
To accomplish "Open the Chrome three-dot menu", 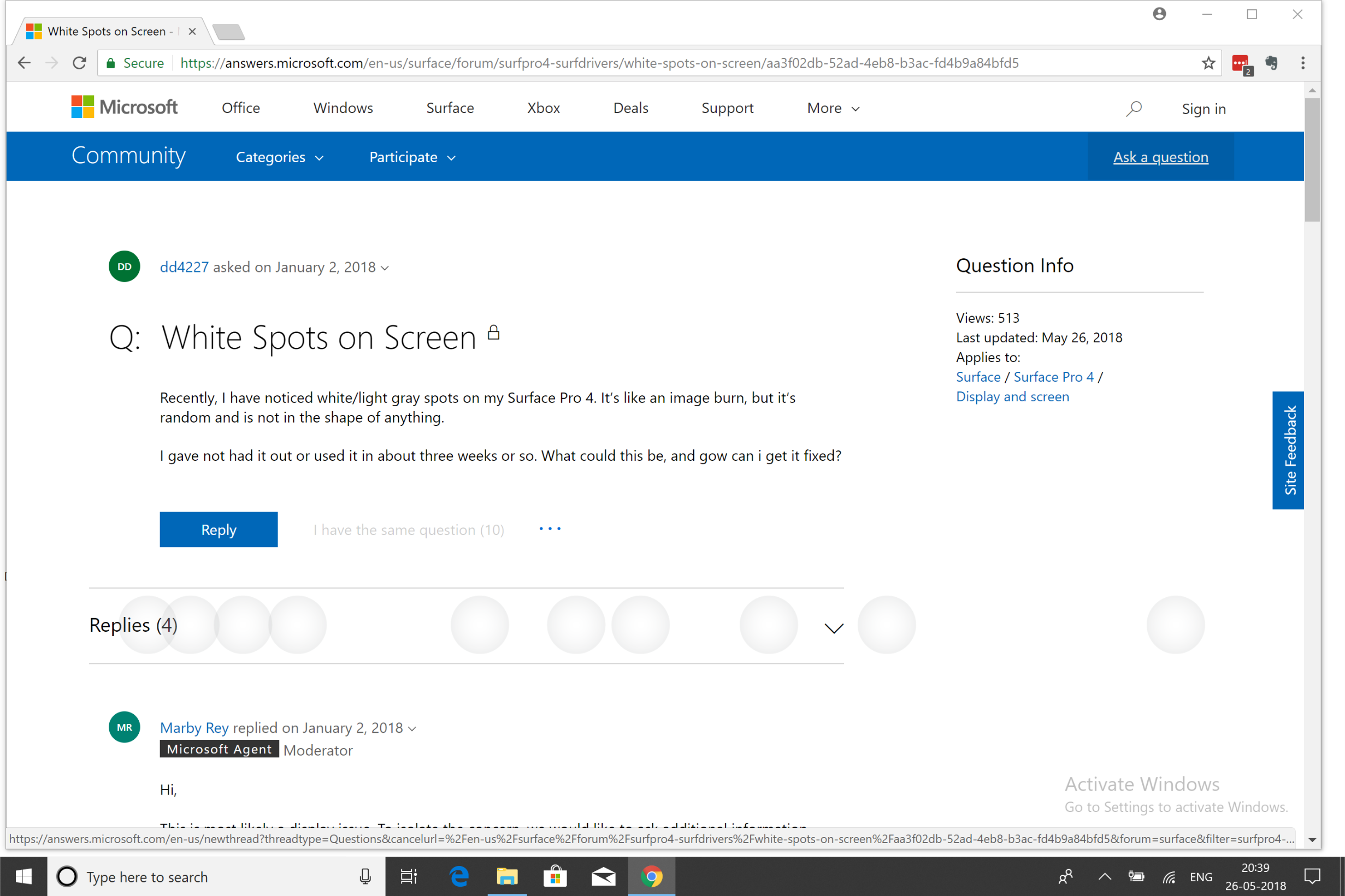I will pyautogui.click(x=1303, y=63).
